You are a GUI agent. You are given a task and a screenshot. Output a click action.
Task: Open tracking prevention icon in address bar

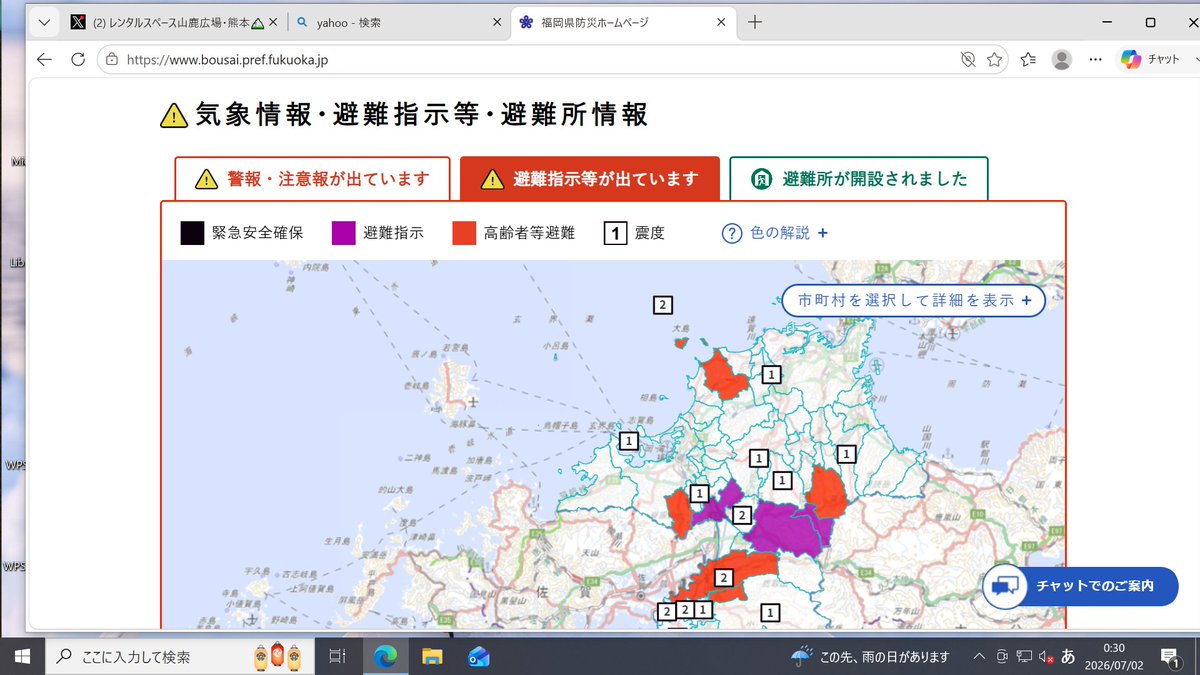[x=967, y=60]
